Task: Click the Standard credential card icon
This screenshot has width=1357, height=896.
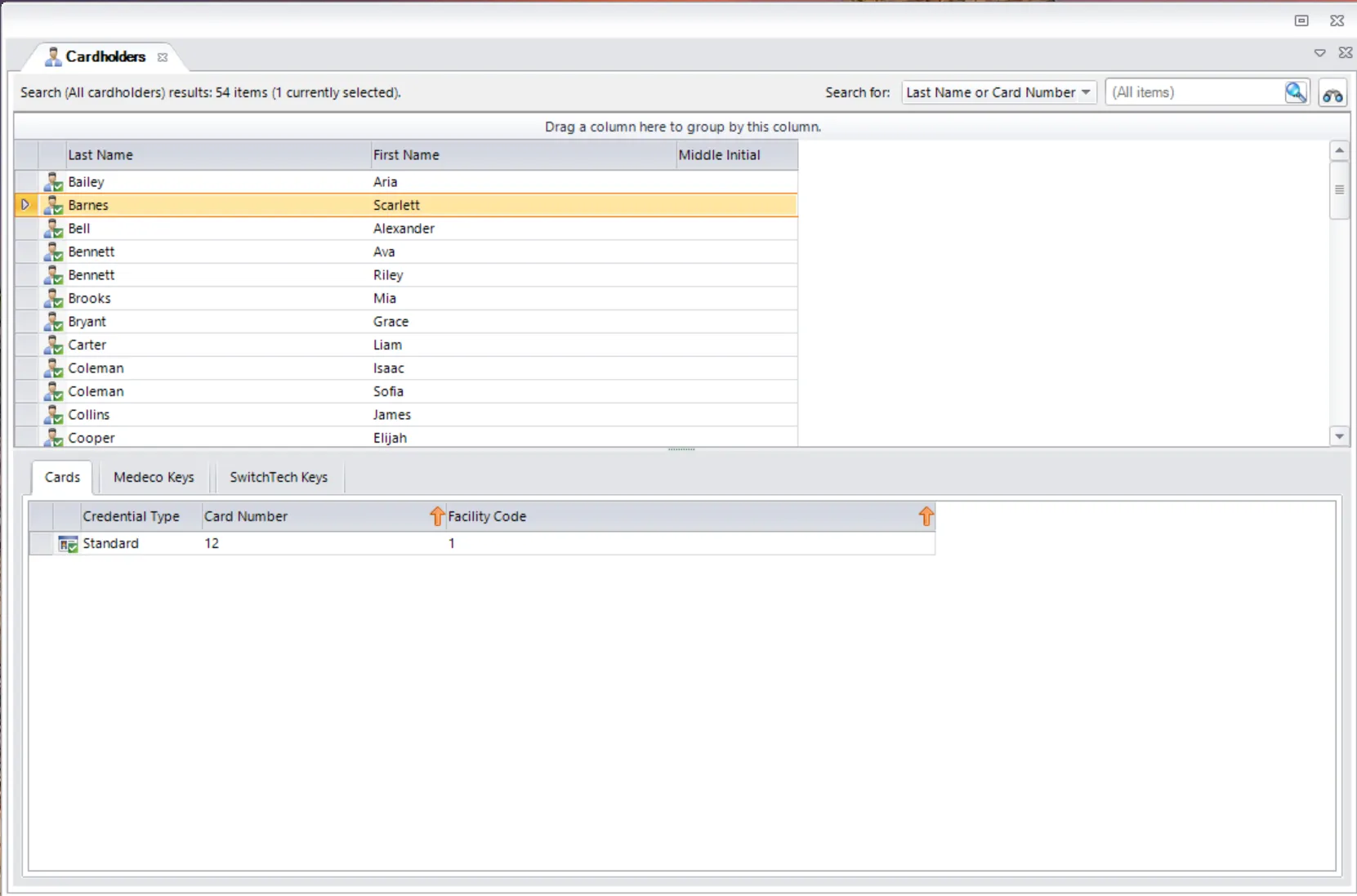Action: tap(68, 544)
